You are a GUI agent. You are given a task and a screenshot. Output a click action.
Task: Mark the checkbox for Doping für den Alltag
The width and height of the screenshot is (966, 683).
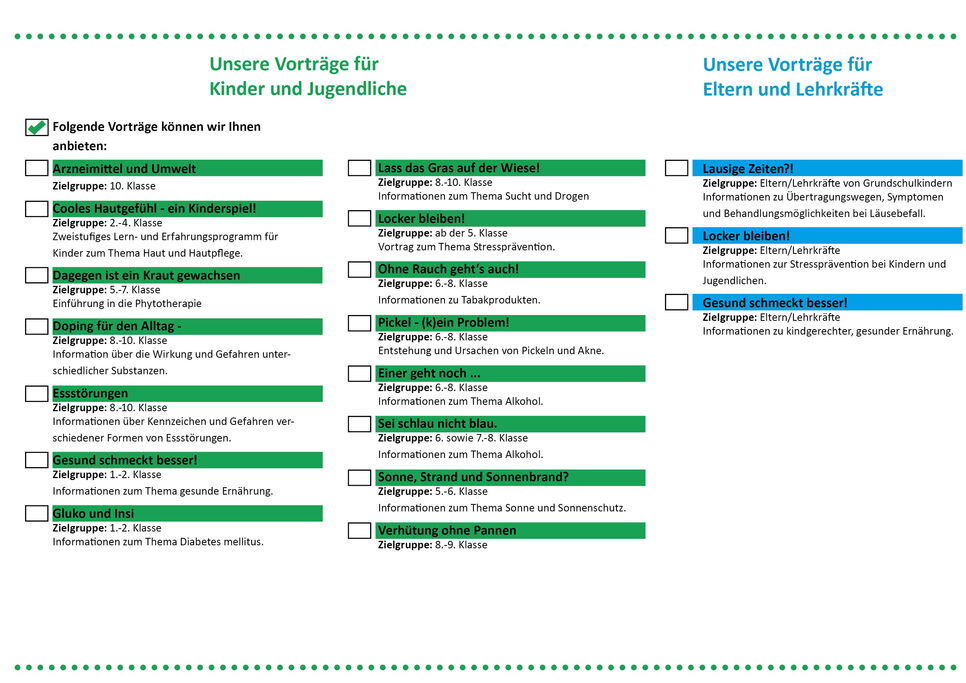(x=37, y=326)
